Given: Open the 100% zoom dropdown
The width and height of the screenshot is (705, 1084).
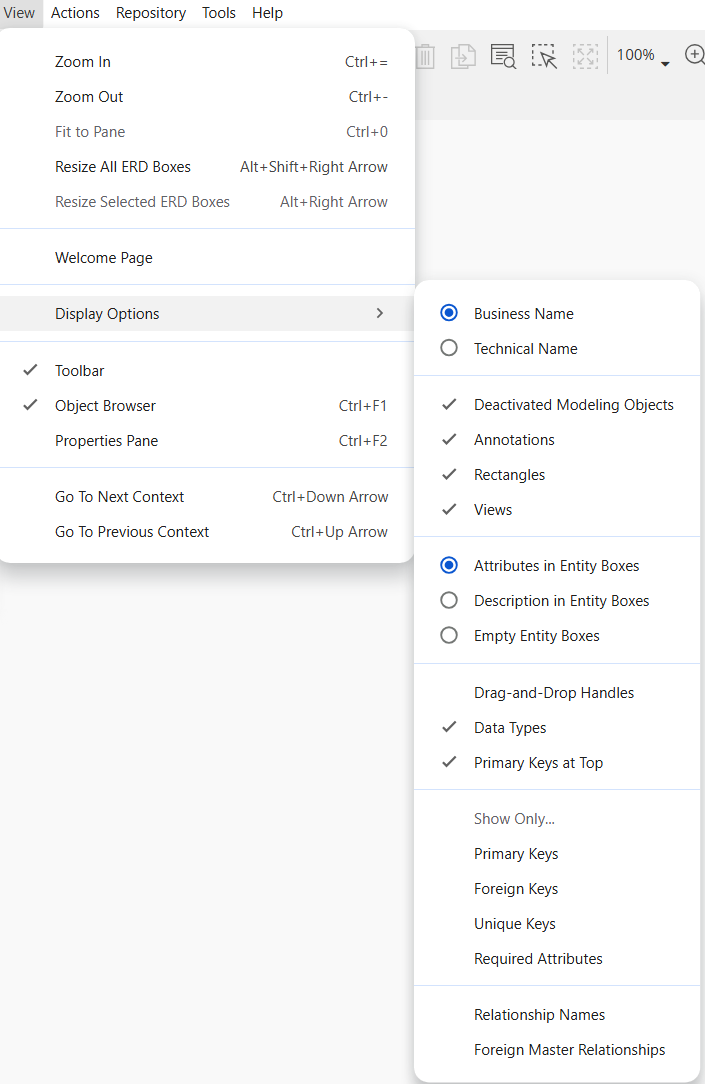Looking at the screenshot, I should click(x=641, y=56).
